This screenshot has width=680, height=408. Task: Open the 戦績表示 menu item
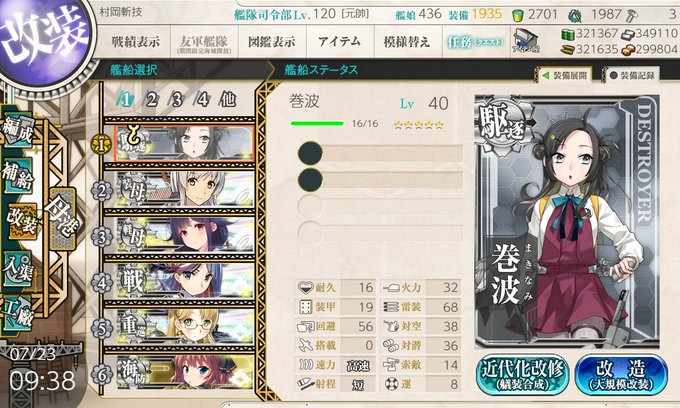coord(135,42)
